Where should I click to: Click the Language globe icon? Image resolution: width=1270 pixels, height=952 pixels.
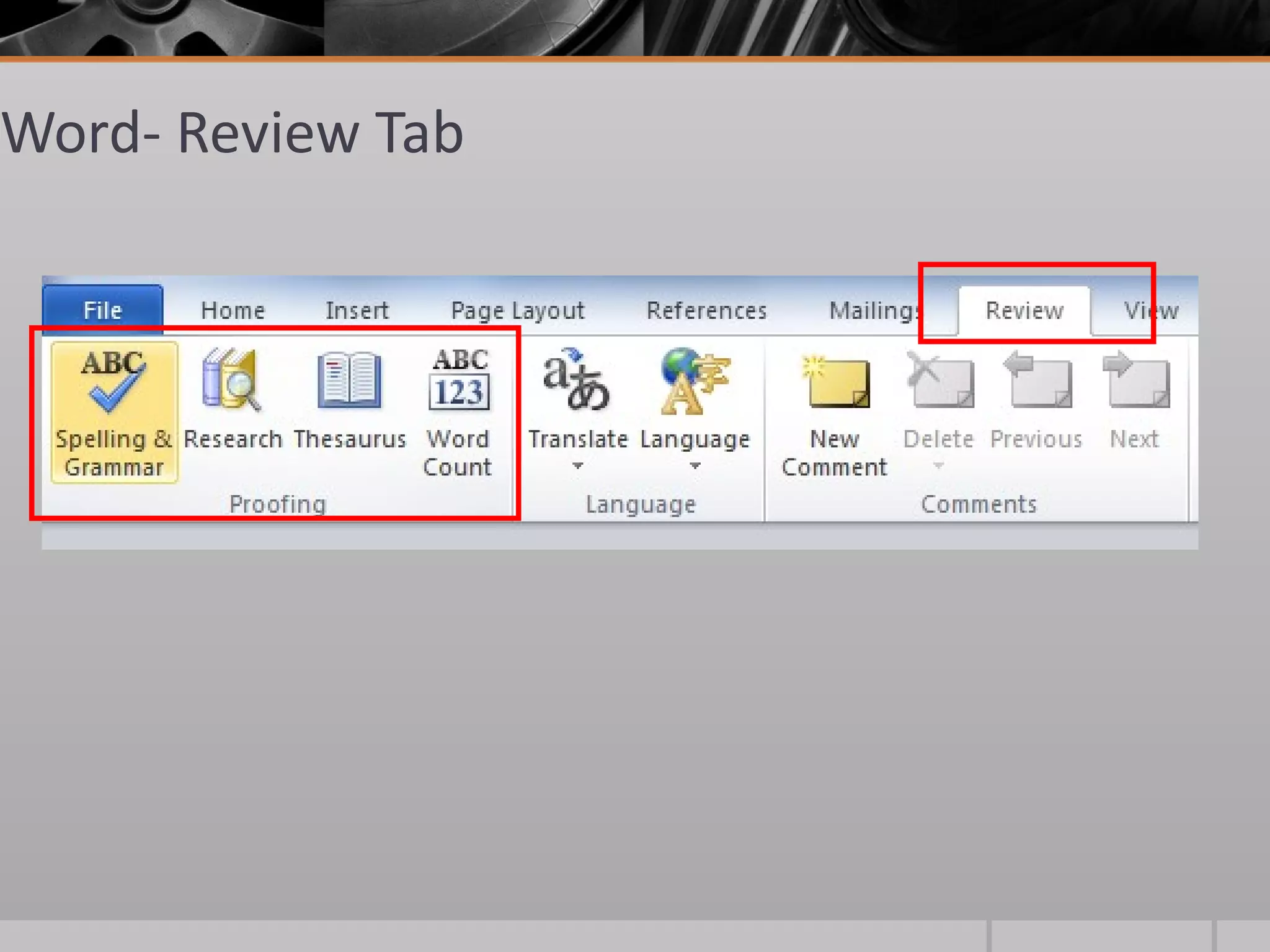695,381
